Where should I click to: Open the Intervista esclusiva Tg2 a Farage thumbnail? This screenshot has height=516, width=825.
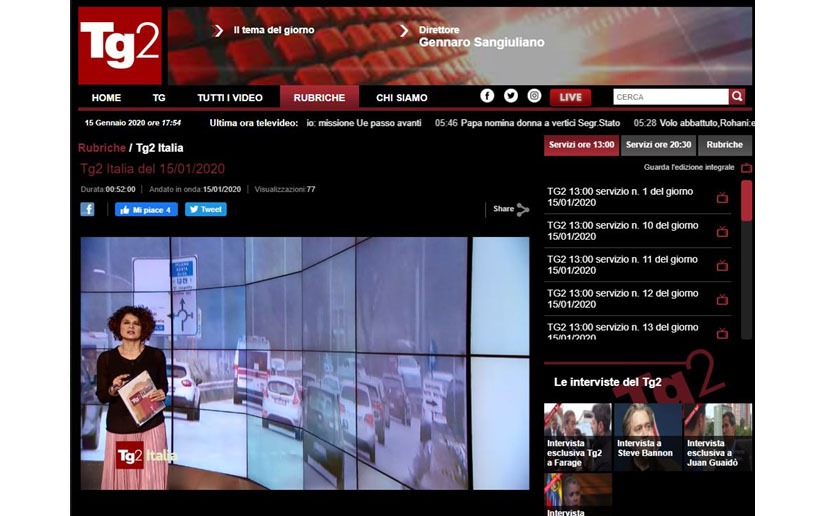[x=578, y=437]
